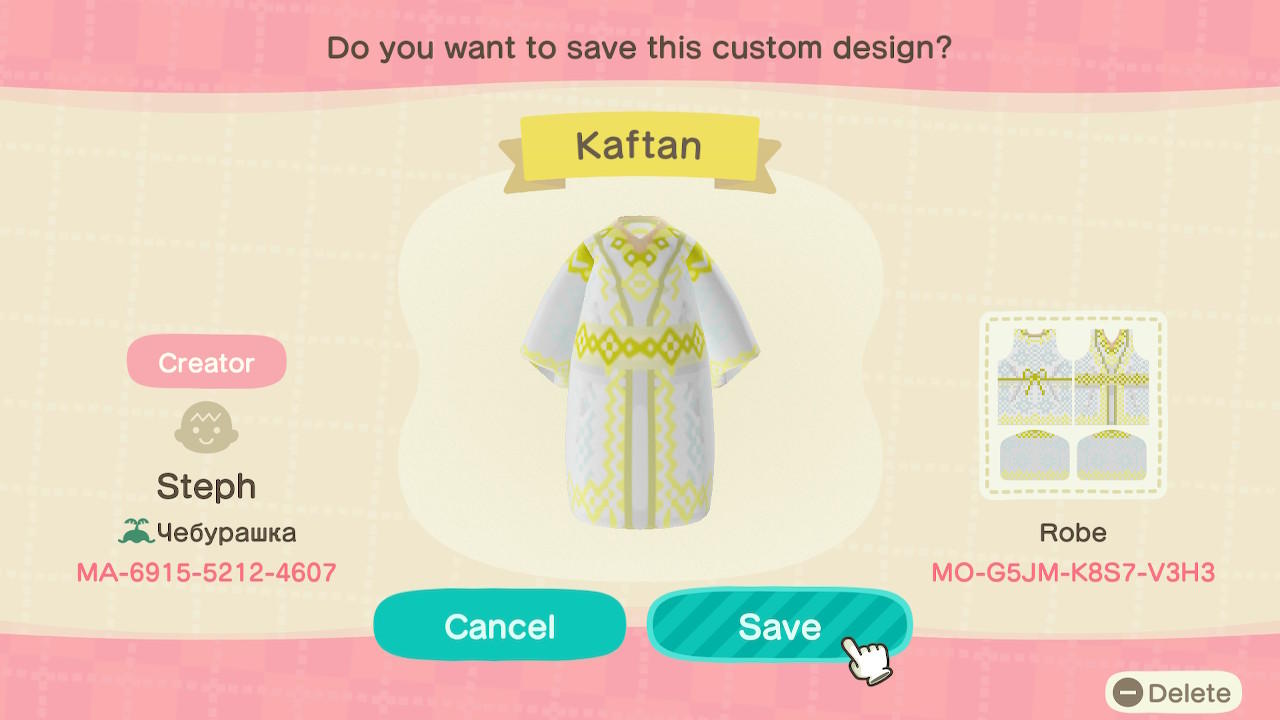Click design code MO-G5JM-K8S7-V3H3
Screen dimensions: 1280x720
click(x=1073, y=573)
